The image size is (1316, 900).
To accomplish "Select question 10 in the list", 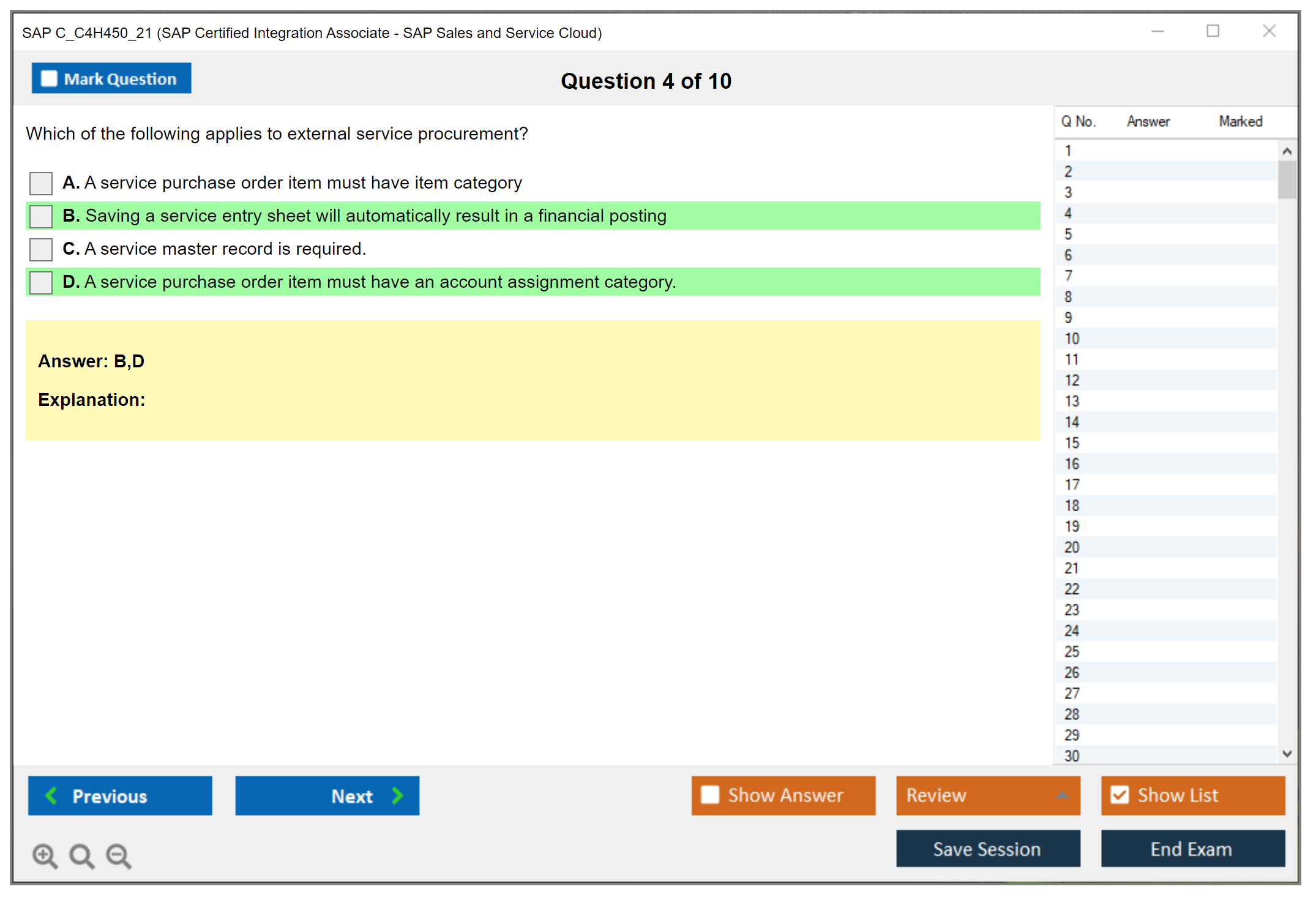I will pyautogui.click(x=1072, y=339).
